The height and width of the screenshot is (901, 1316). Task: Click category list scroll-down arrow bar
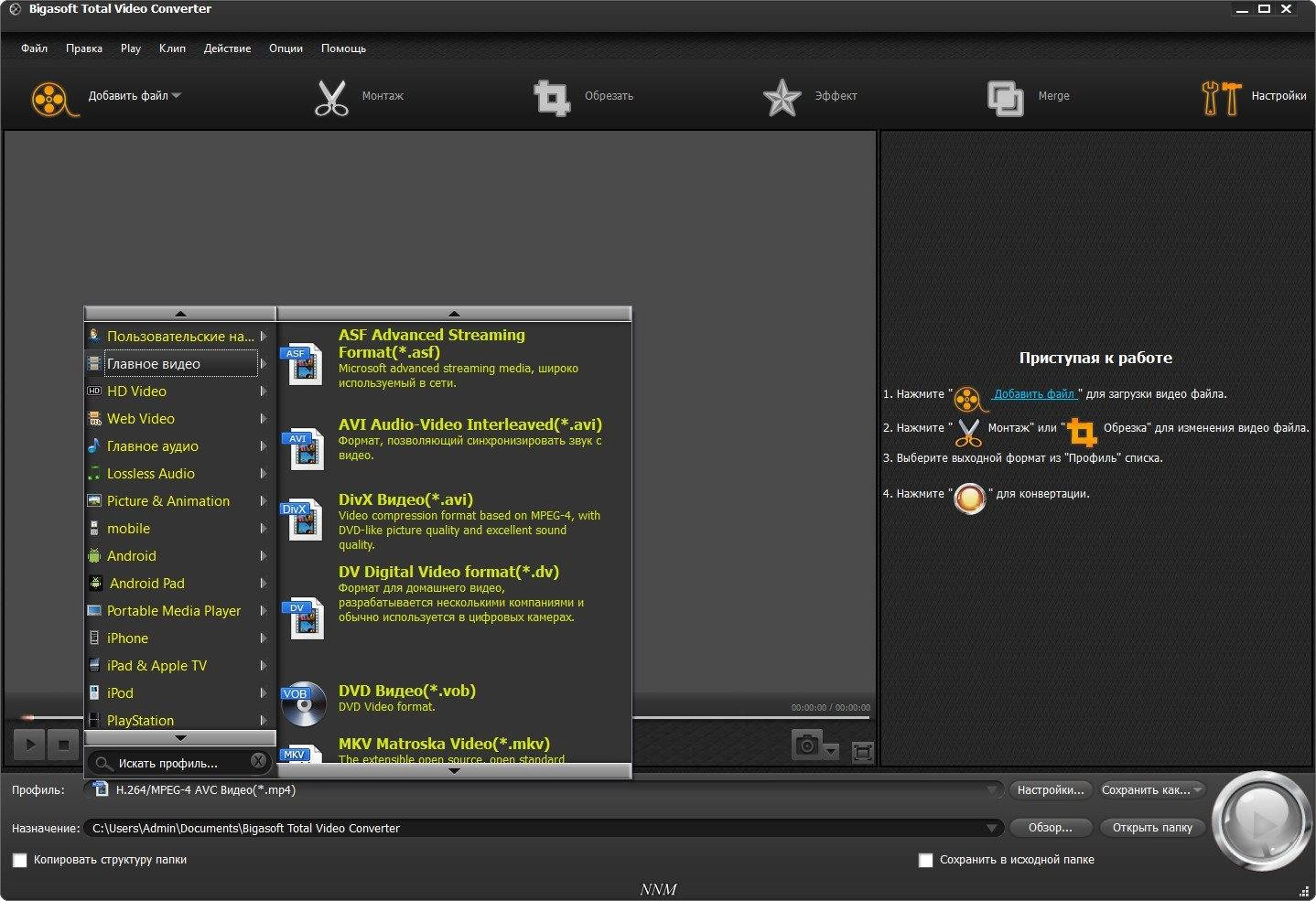click(x=180, y=737)
